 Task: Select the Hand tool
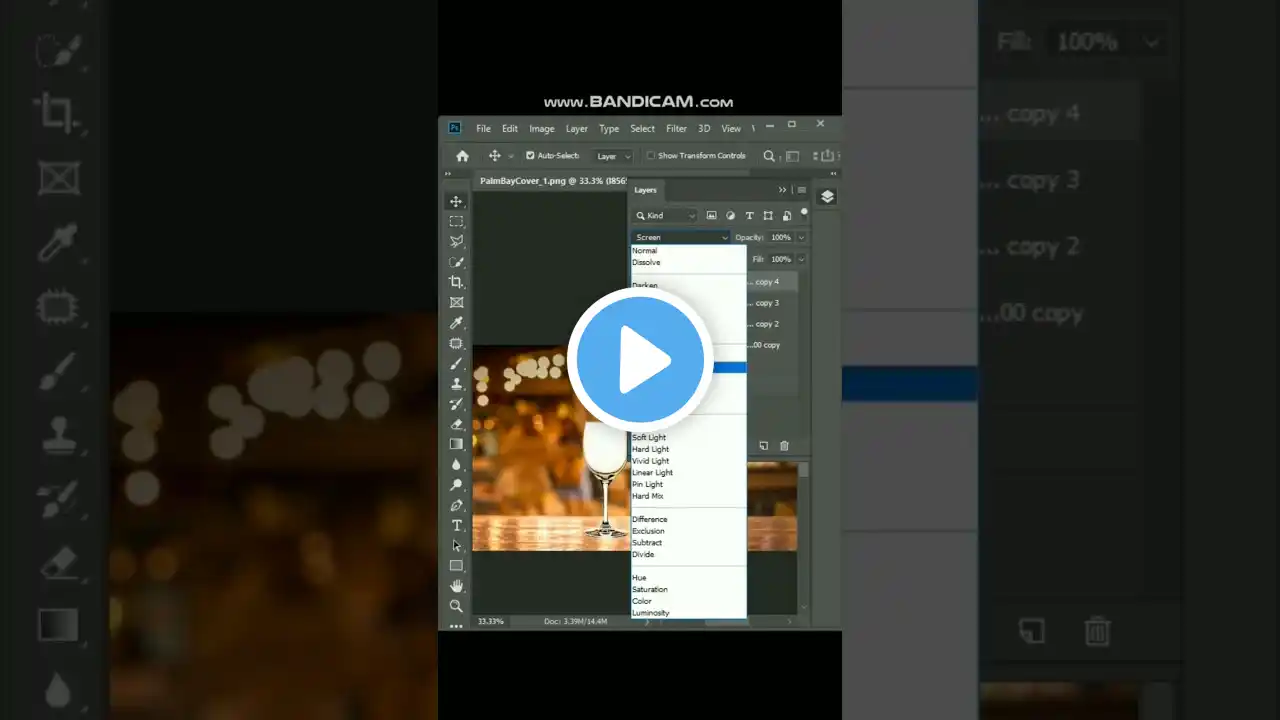click(x=456, y=586)
